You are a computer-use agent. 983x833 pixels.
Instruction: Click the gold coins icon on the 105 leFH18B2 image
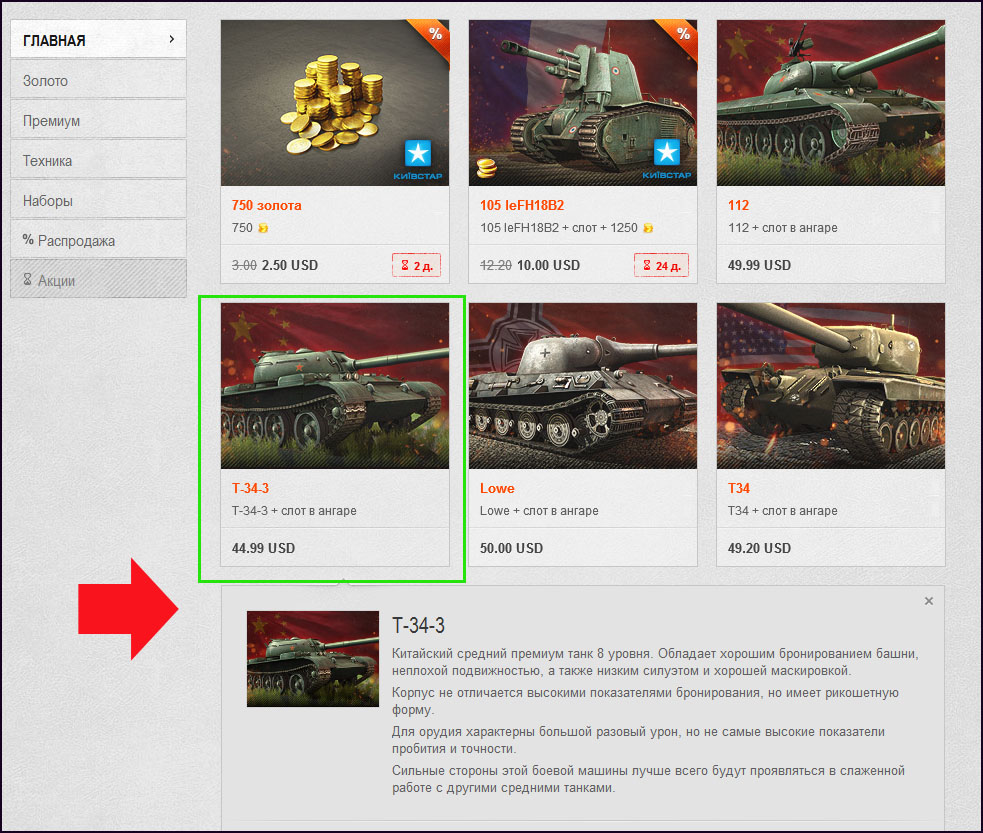pyautogui.click(x=486, y=168)
